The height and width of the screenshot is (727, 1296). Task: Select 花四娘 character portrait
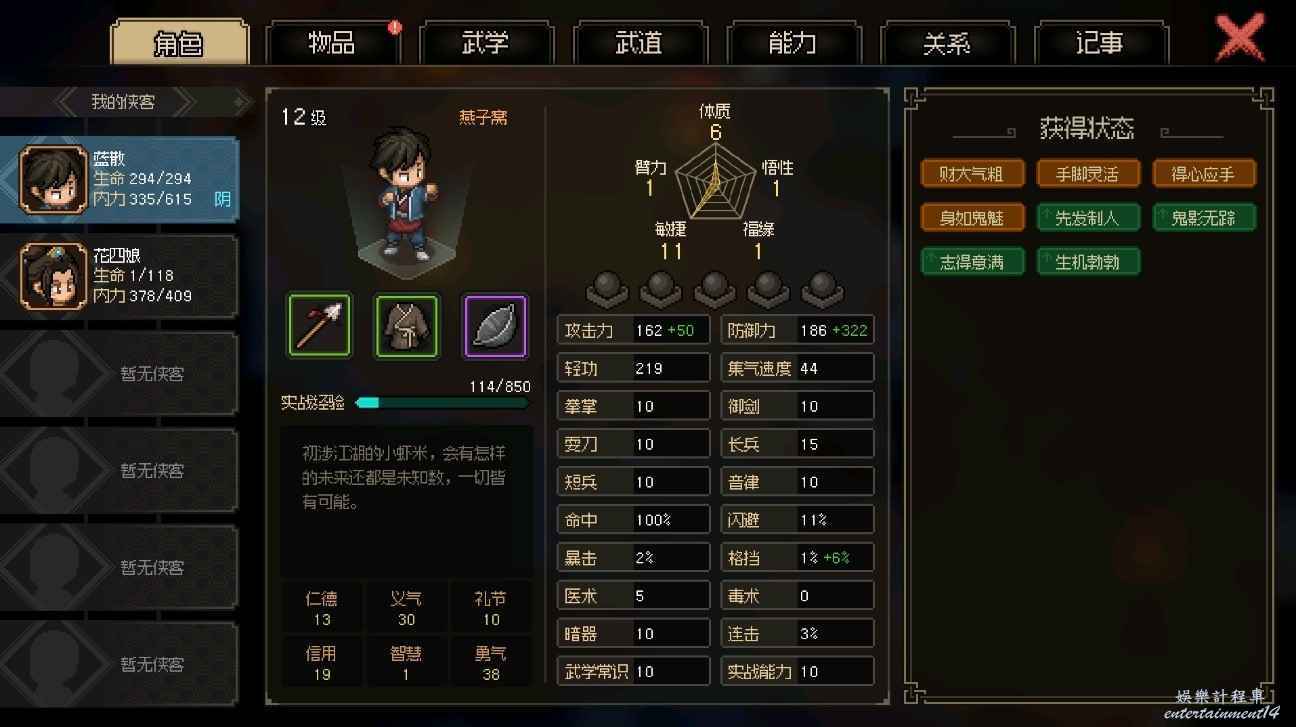54,276
